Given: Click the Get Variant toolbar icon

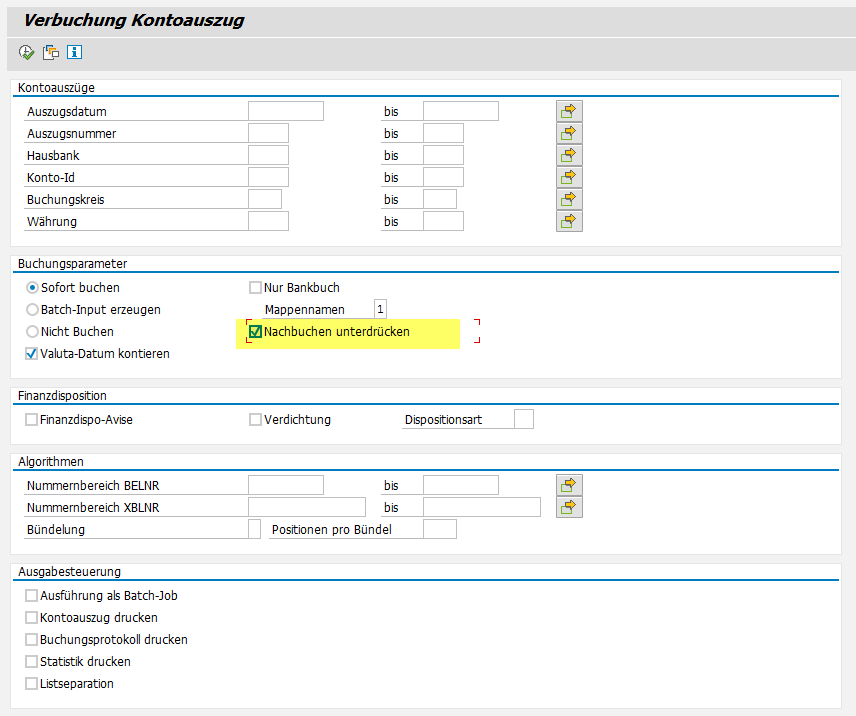Looking at the screenshot, I should pyautogui.click(x=50, y=53).
